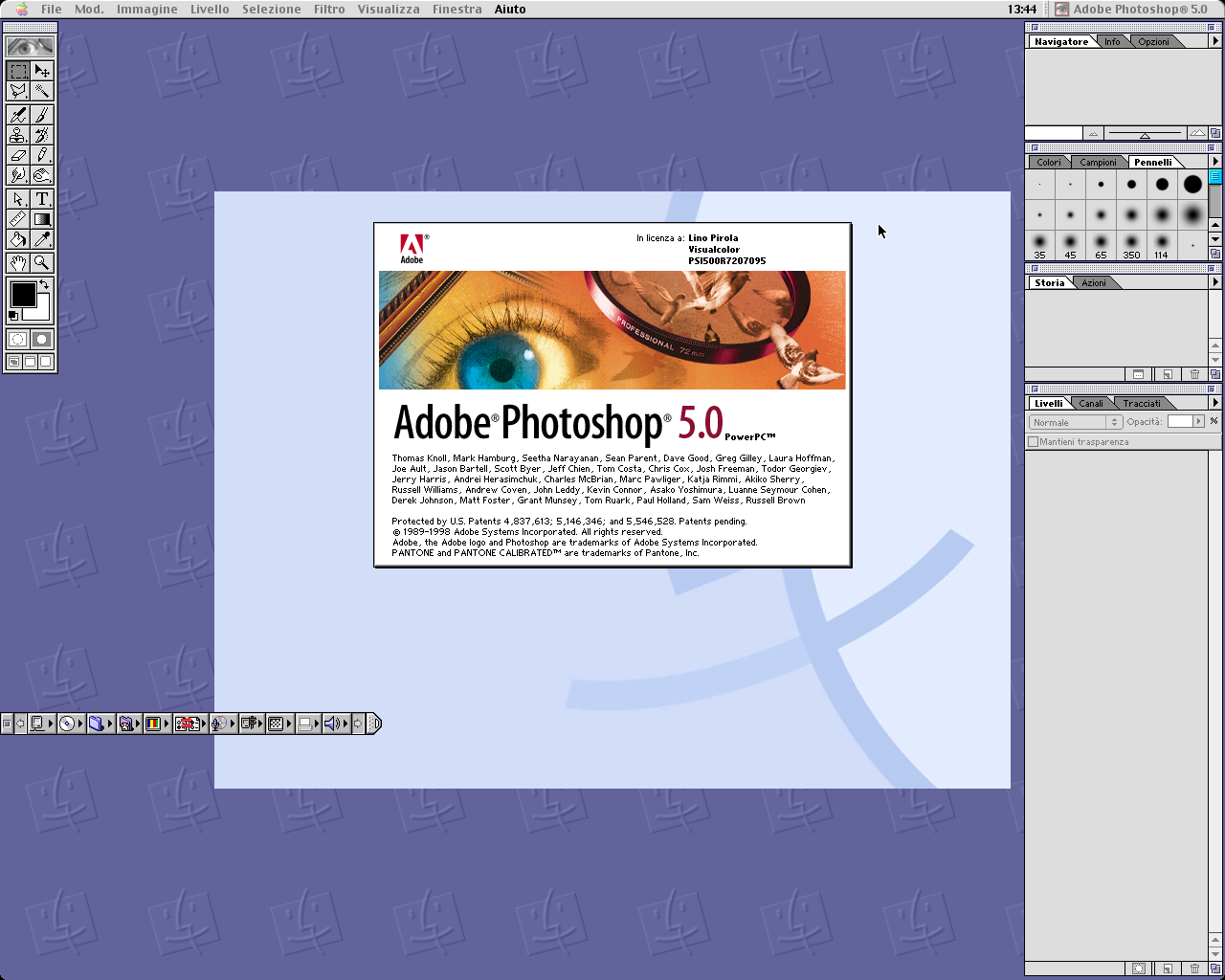Open the Immagine menu

coord(146,9)
